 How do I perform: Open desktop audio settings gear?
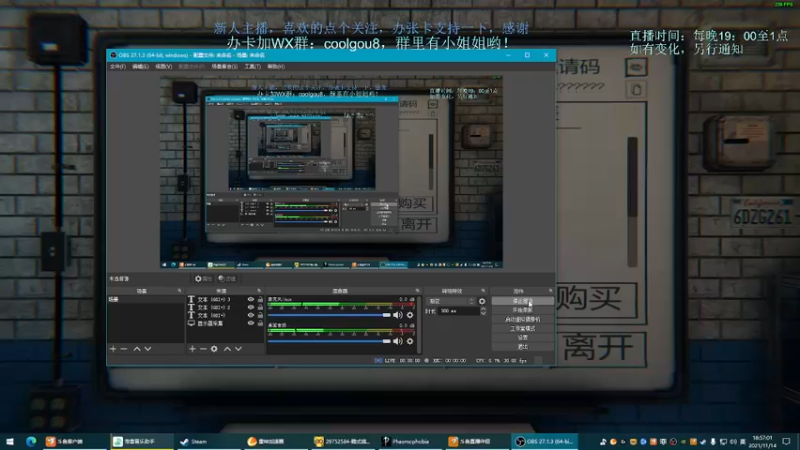point(410,341)
